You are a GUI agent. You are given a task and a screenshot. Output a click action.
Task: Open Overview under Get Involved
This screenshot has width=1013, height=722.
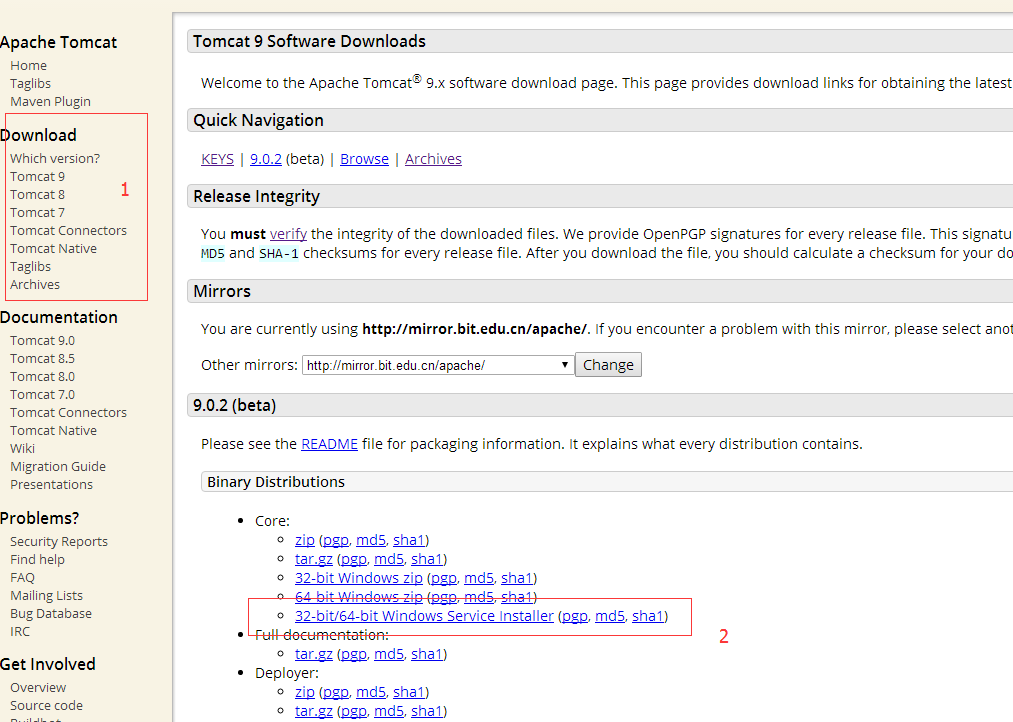pos(38,688)
